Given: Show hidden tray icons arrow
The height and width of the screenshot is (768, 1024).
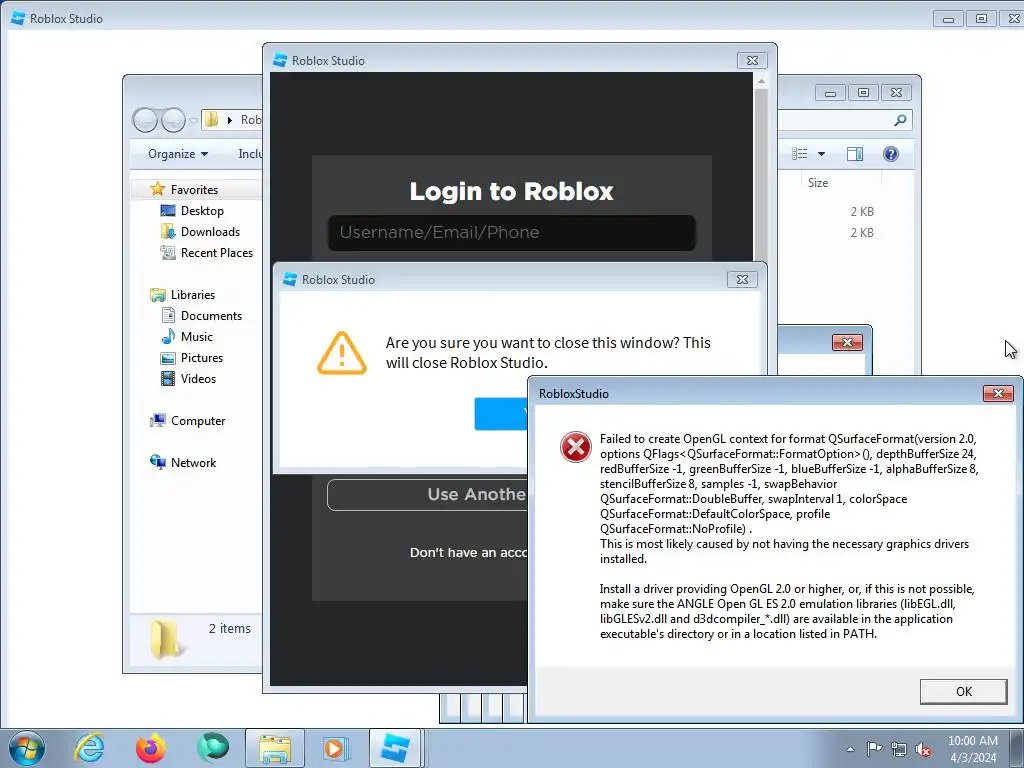Looking at the screenshot, I should click(x=850, y=749).
